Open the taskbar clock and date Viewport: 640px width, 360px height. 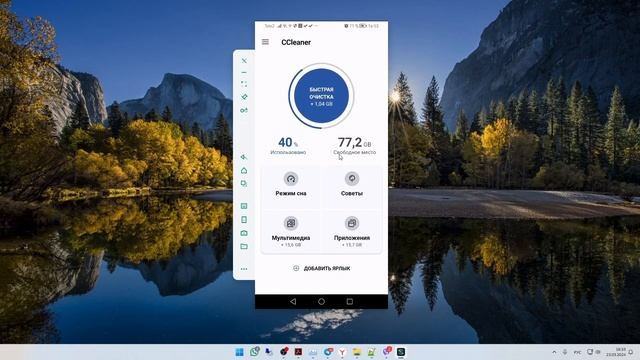coord(616,352)
